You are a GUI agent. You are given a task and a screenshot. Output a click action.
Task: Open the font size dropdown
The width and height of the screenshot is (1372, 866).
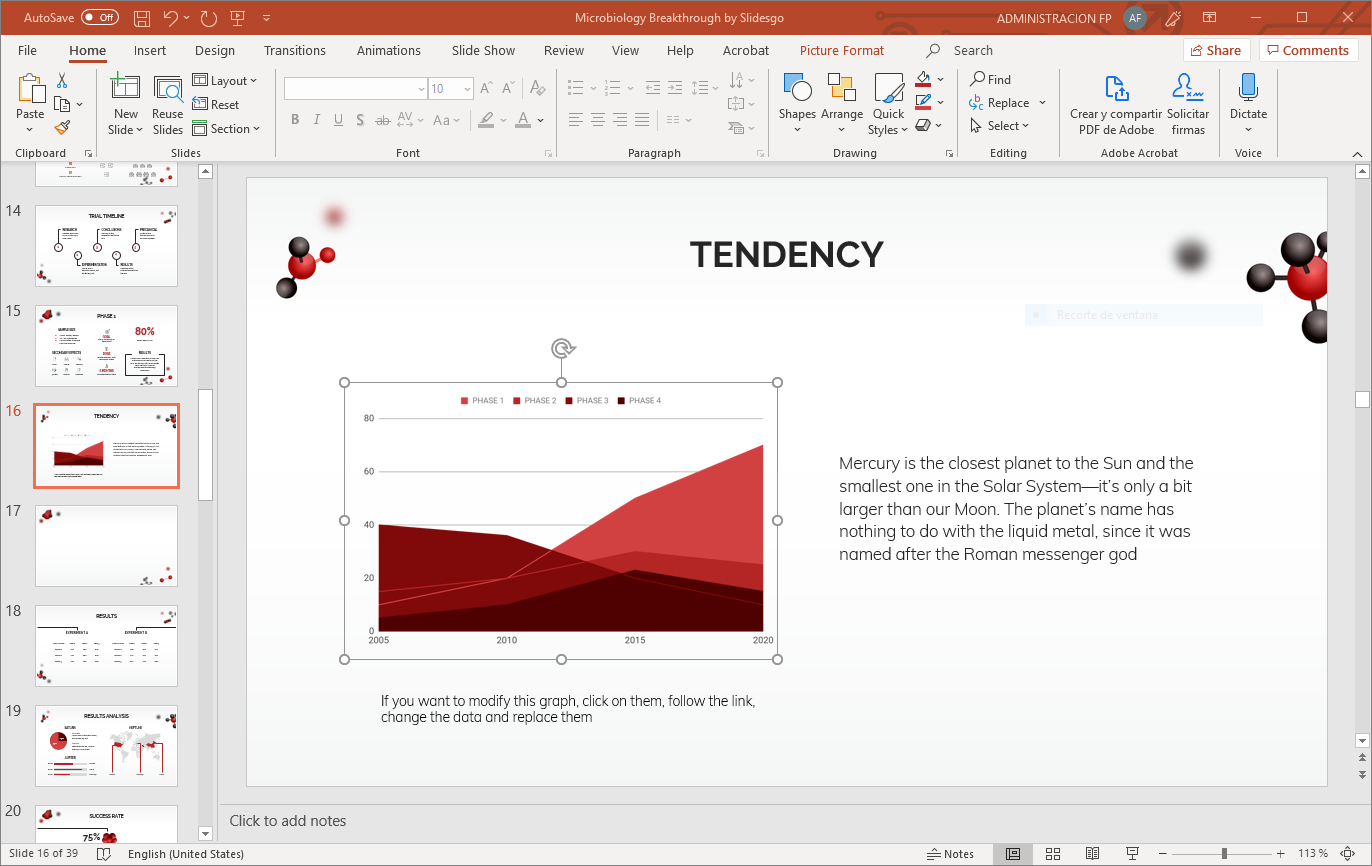(466, 88)
